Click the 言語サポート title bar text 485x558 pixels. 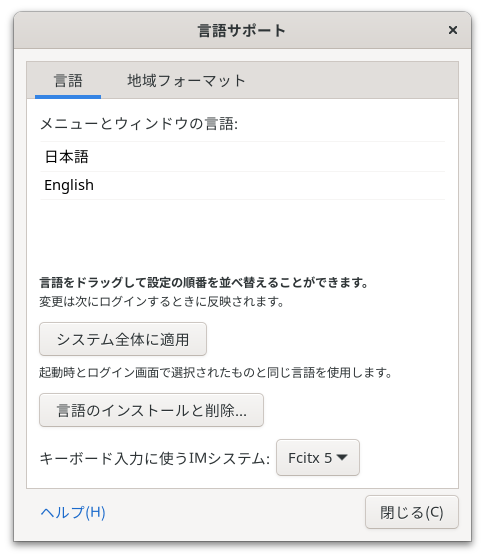(242, 31)
